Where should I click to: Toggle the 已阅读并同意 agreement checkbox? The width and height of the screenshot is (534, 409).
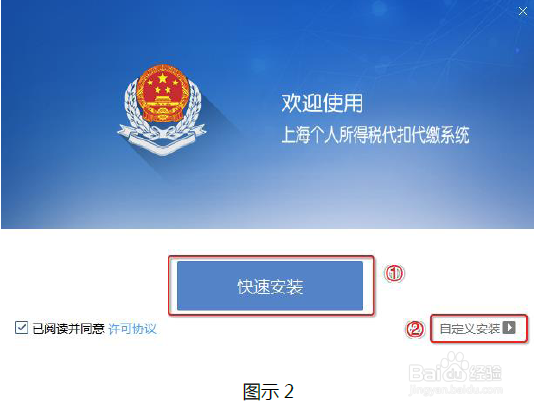coord(21,328)
